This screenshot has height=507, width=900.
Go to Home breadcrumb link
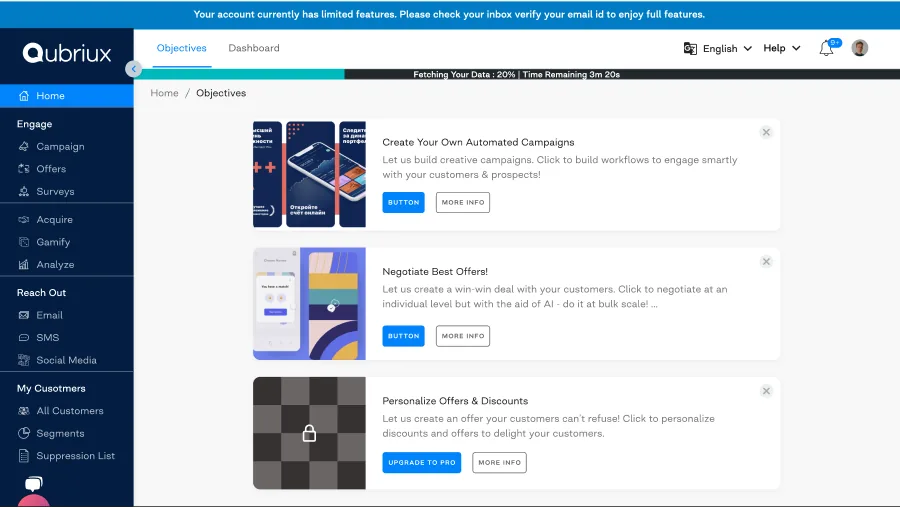pyautogui.click(x=164, y=93)
